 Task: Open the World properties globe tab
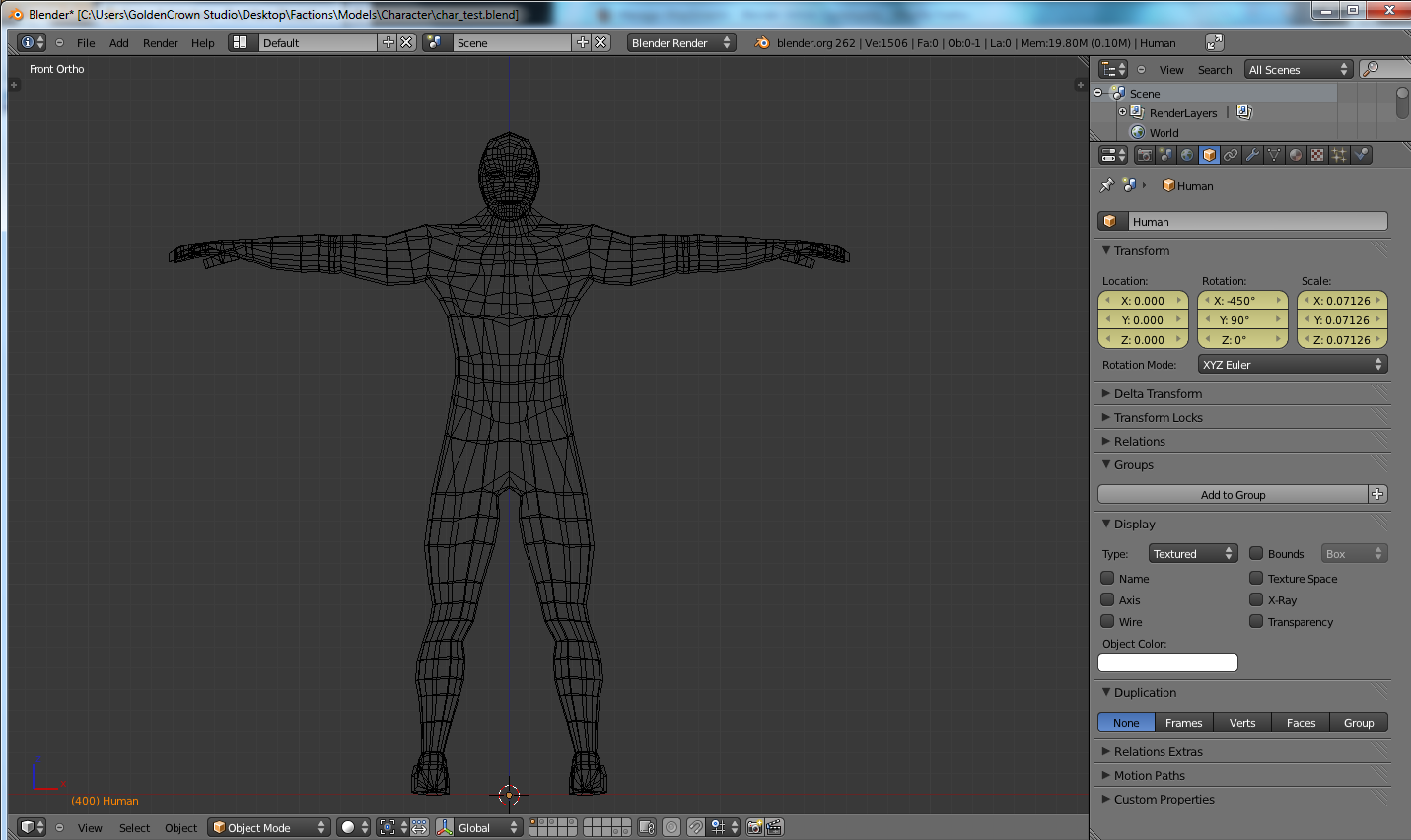pos(1188,155)
